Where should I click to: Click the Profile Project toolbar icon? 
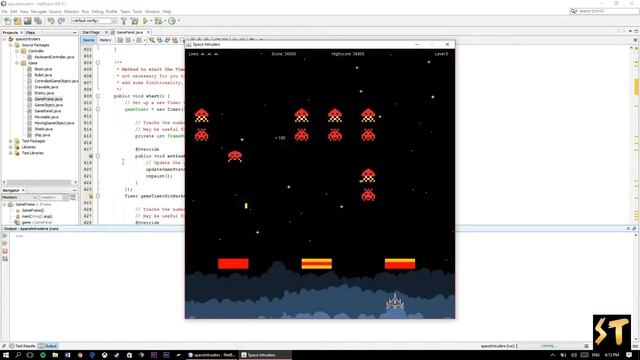coord(172,21)
